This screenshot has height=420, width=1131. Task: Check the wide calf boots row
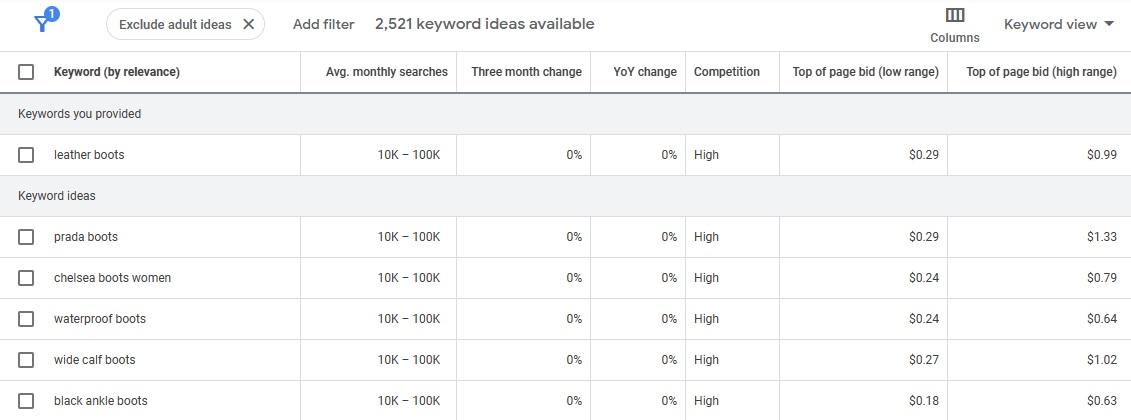[26, 360]
